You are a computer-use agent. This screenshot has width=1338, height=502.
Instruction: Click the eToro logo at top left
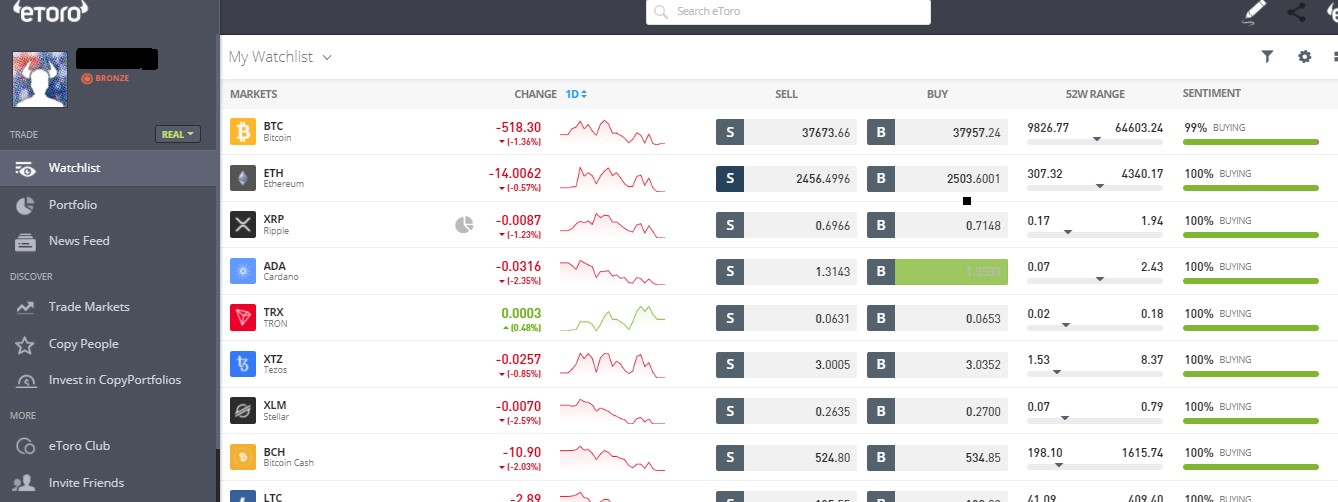48,12
